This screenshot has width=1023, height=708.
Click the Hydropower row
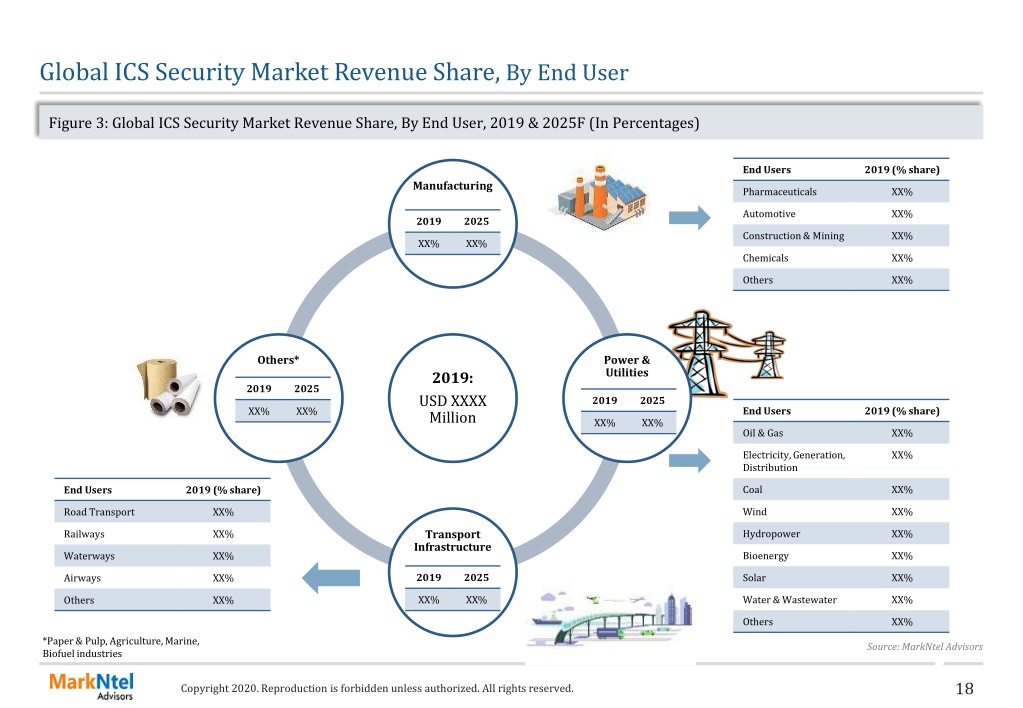(841, 534)
